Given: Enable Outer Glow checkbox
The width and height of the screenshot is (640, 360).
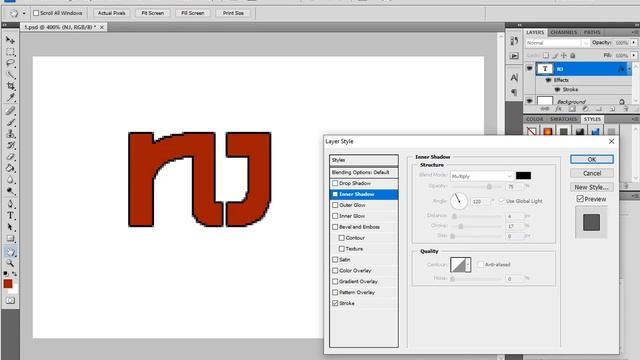Looking at the screenshot, I should [335, 205].
